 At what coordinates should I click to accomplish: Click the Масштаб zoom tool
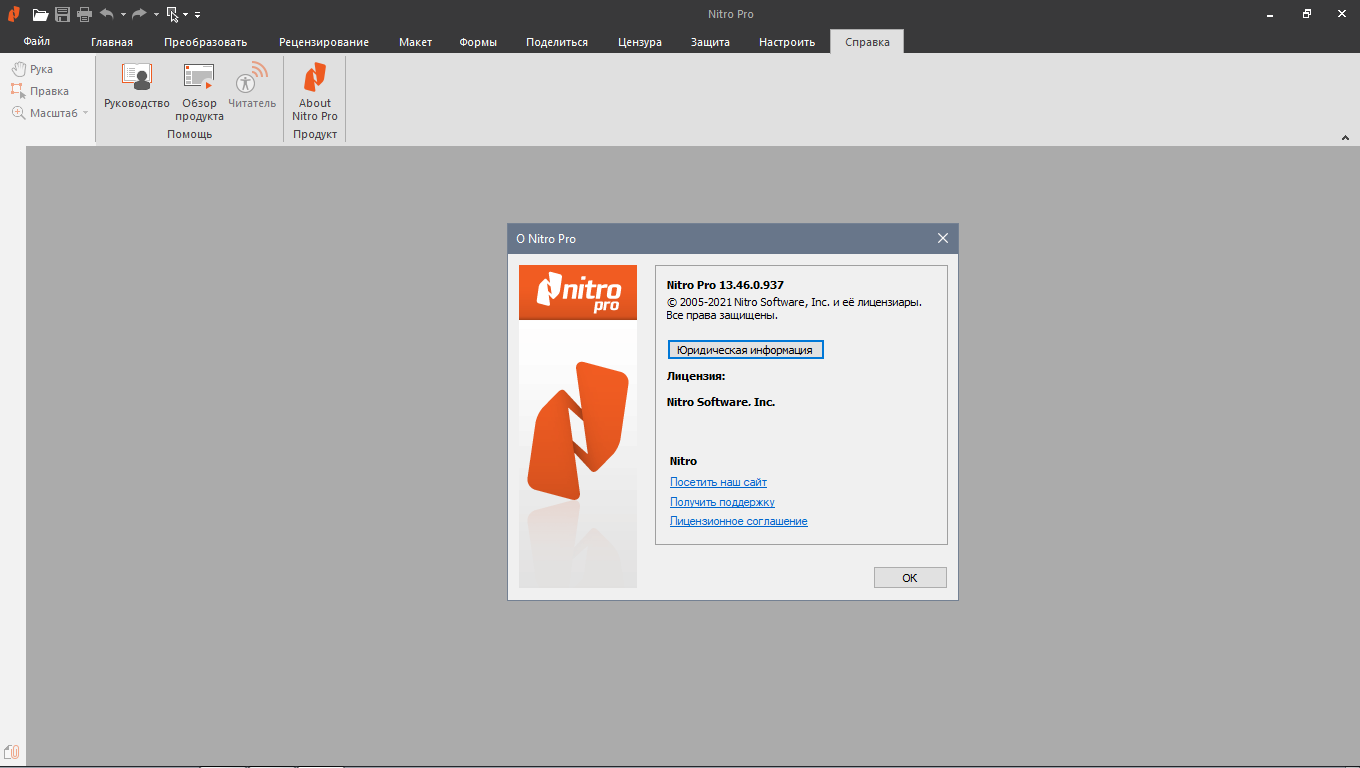coord(44,113)
